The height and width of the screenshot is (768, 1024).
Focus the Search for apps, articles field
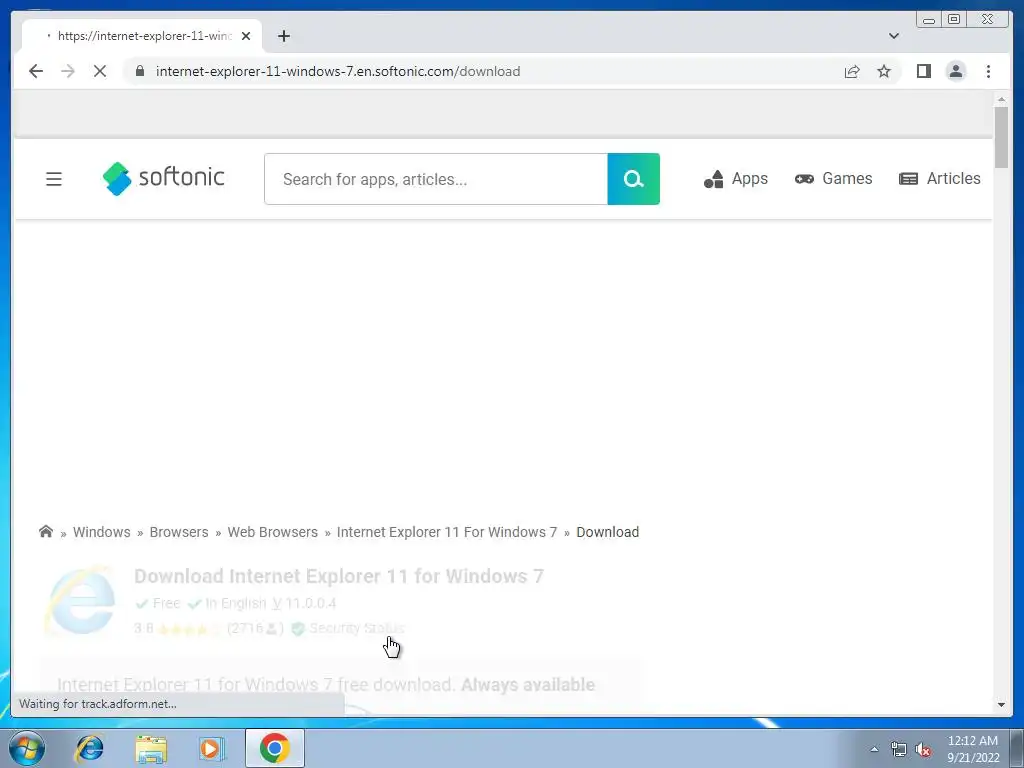click(x=436, y=179)
